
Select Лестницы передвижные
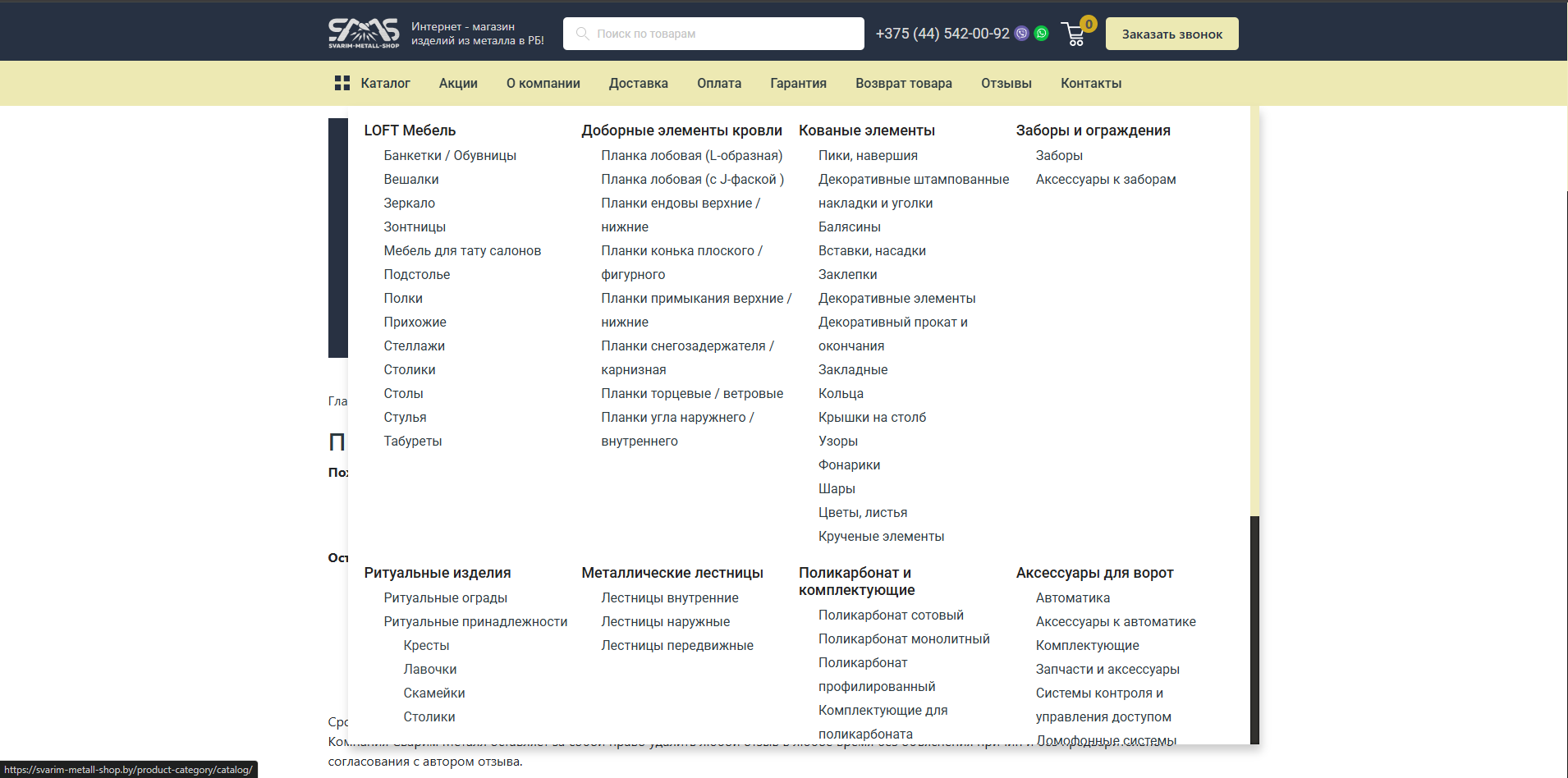[x=677, y=645]
